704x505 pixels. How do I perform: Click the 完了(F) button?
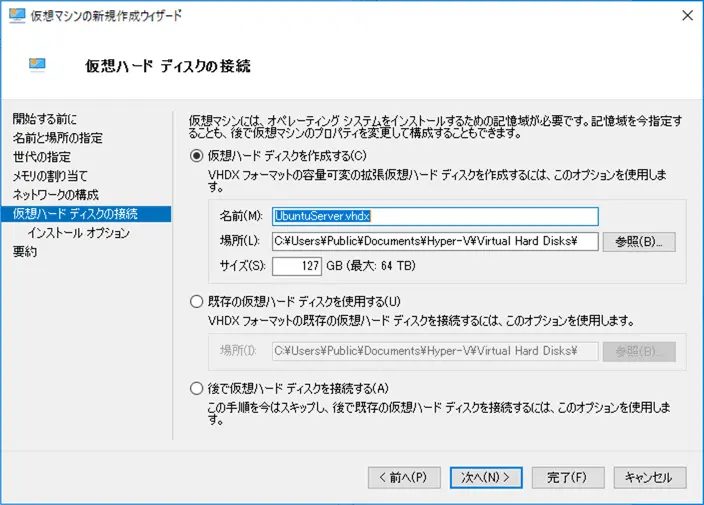point(568,477)
